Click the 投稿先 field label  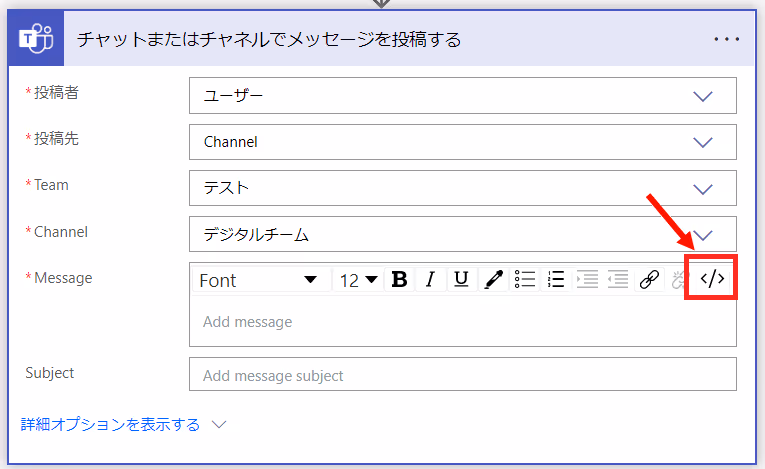pos(56,139)
